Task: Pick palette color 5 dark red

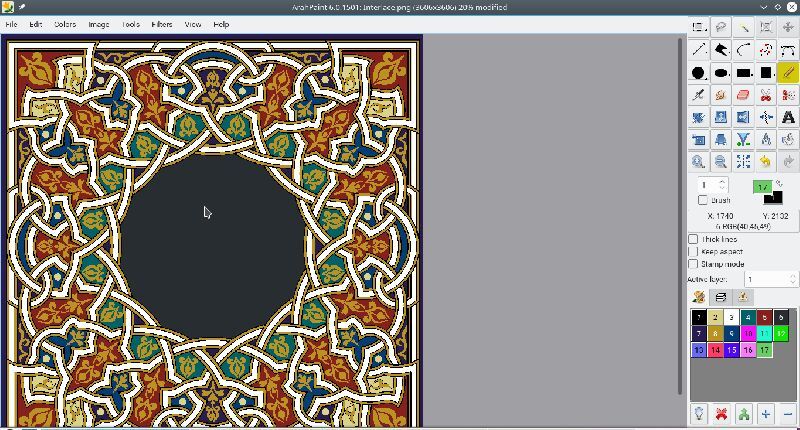Action: click(x=764, y=317)
